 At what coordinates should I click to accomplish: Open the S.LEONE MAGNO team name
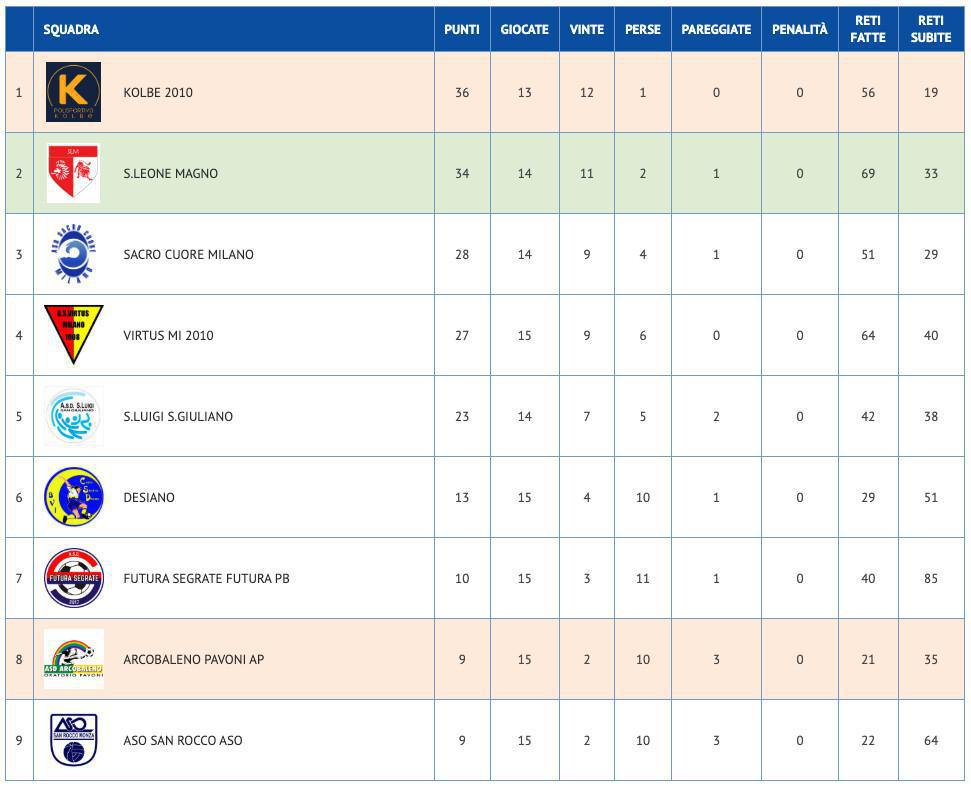pos(170,173)
